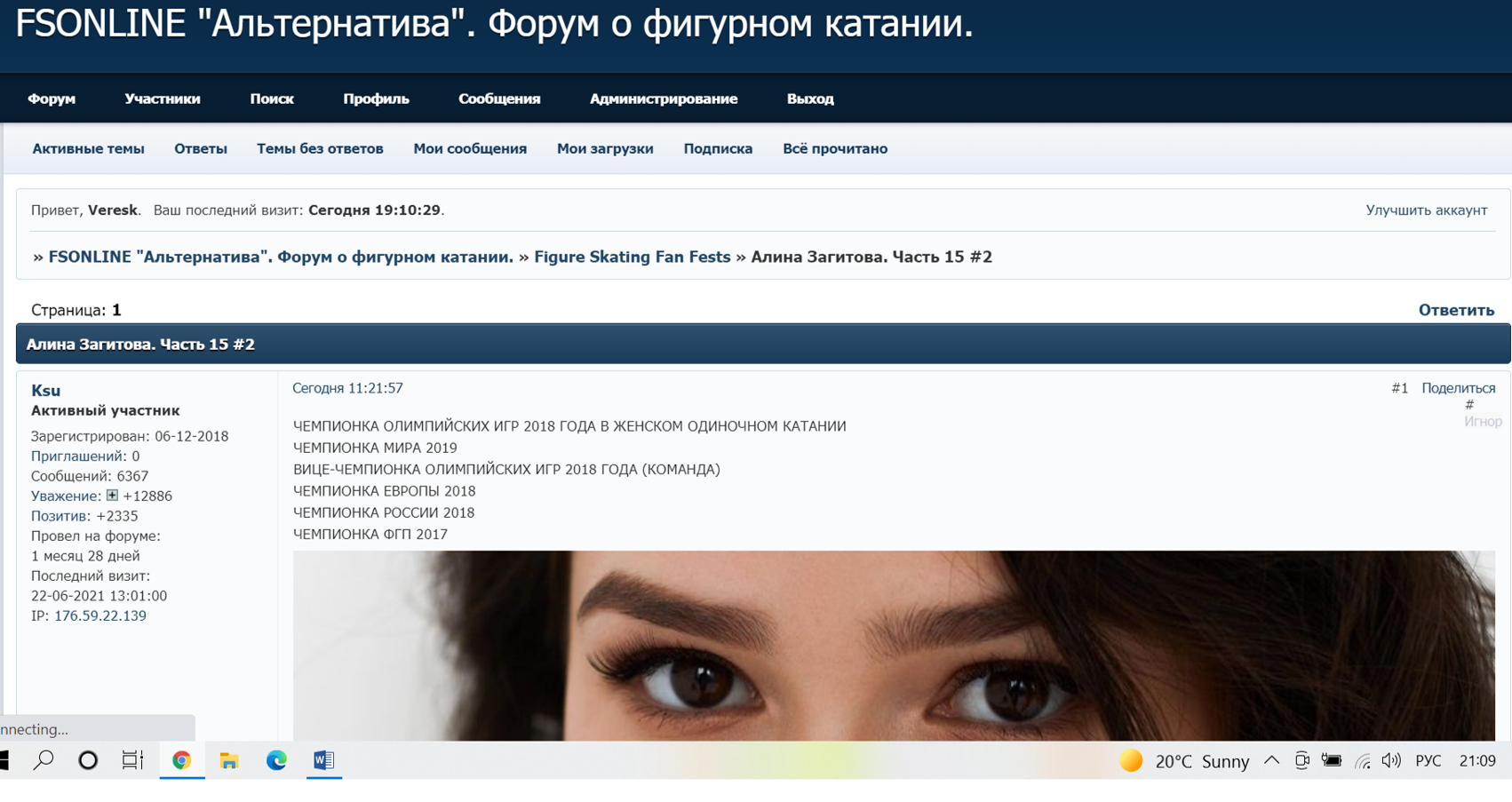Click text ЧЕМПИОНКА ЕВРОПЫ 2018
The image size is (1512, 802).
pyautogui.click(x=384, y=491)
